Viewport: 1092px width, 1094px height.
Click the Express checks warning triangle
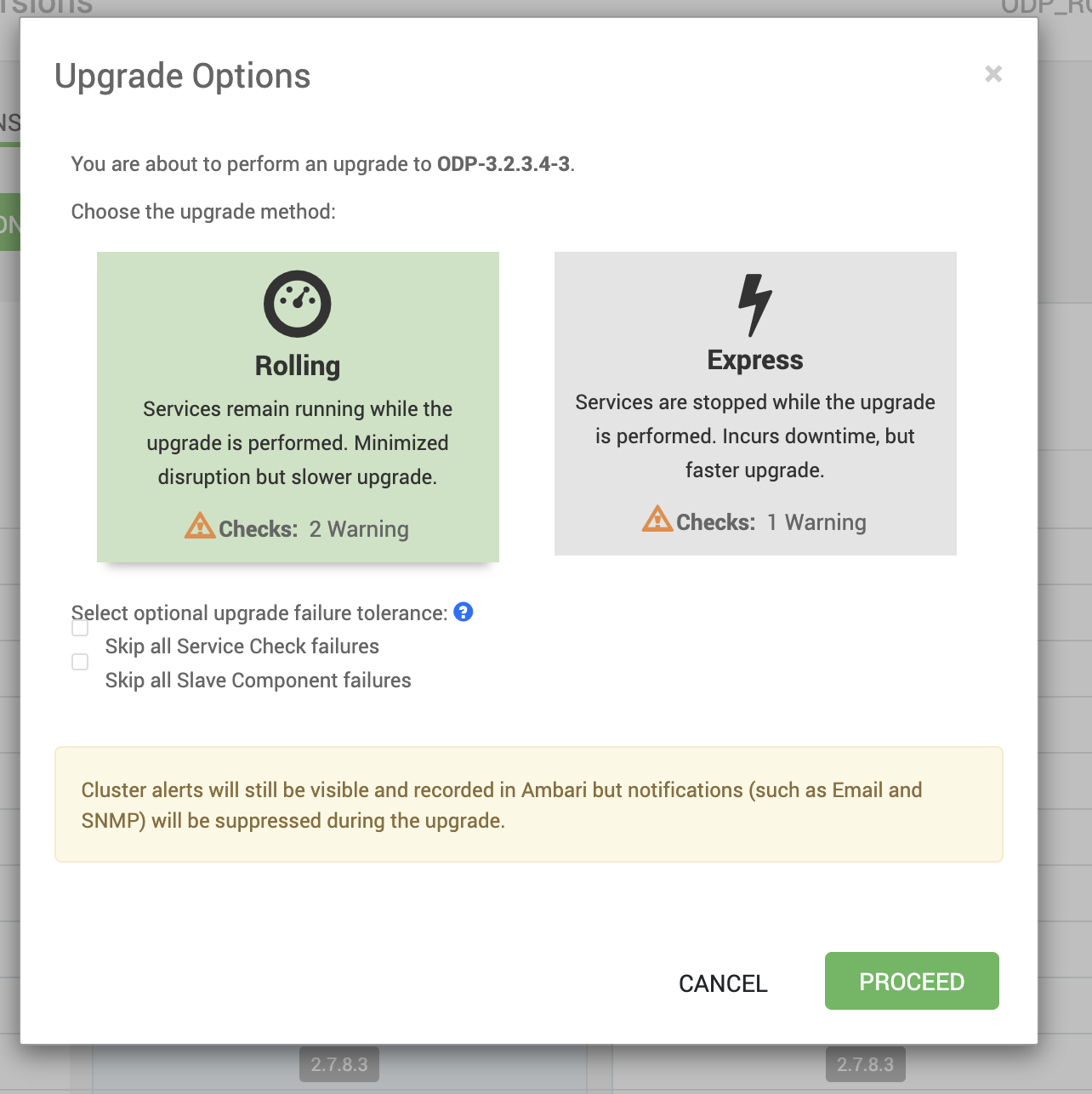click(x=657, y=519)
